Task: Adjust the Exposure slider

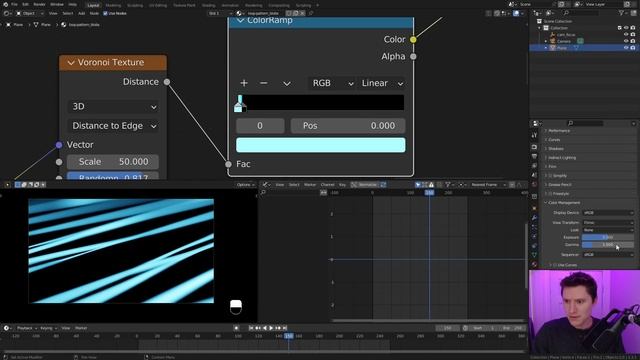Action: point(608,237)
